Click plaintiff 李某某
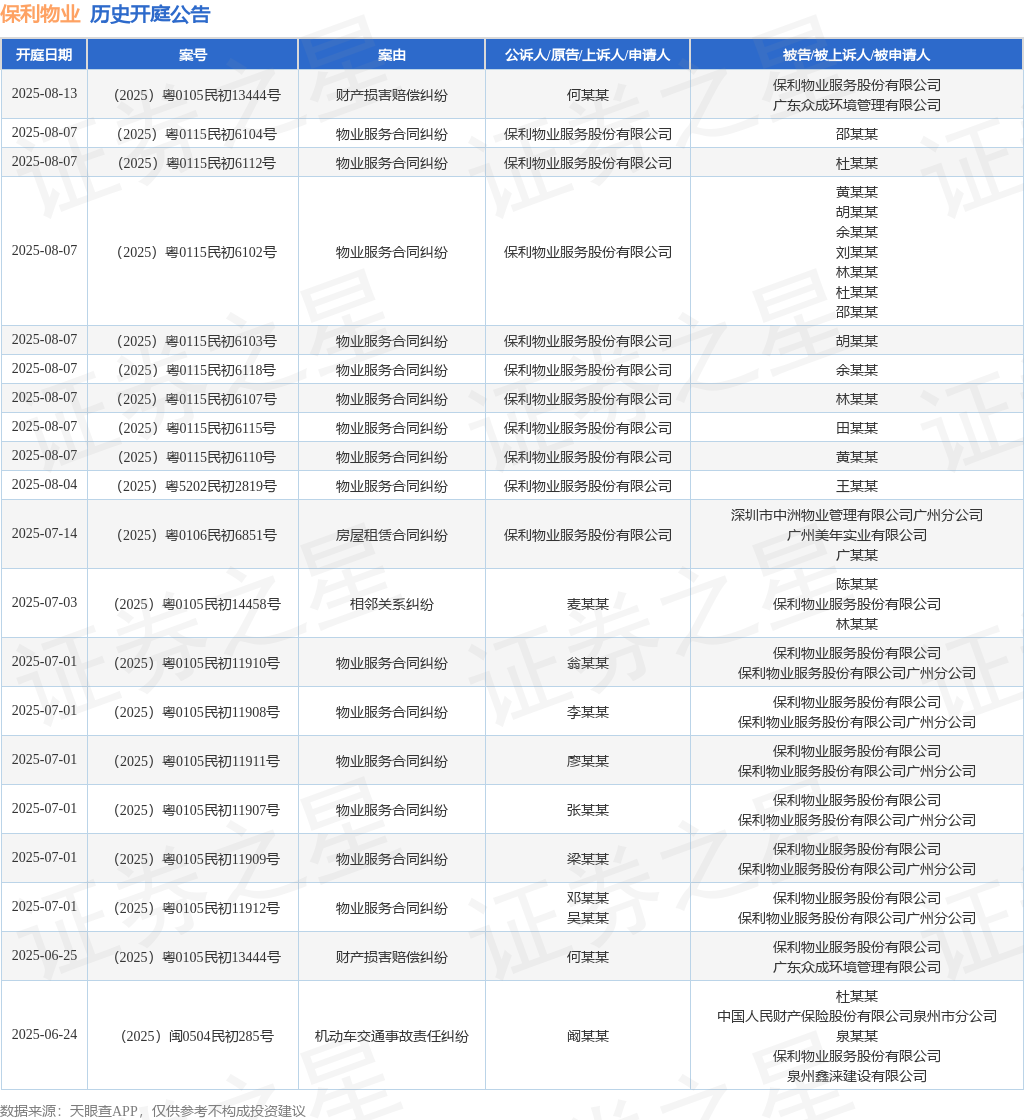Screen dimensions: 1024x1120 (588, 712)
